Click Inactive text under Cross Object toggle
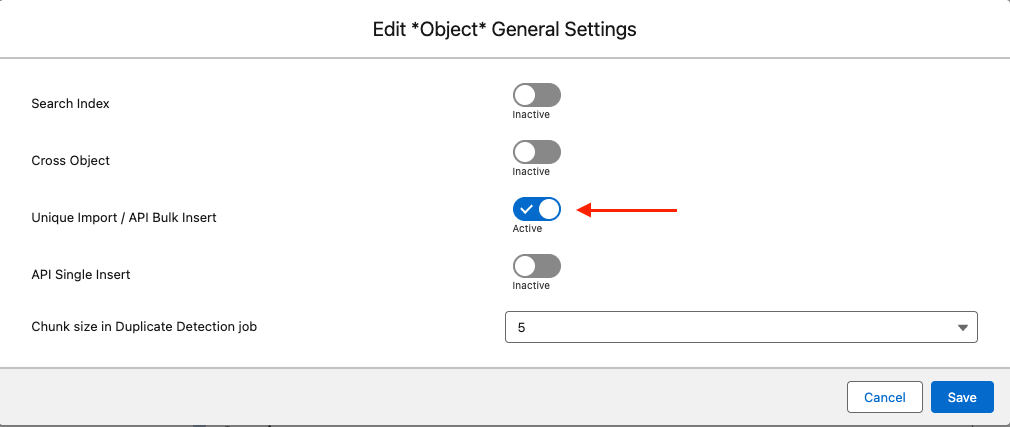 tap(531, 172)
